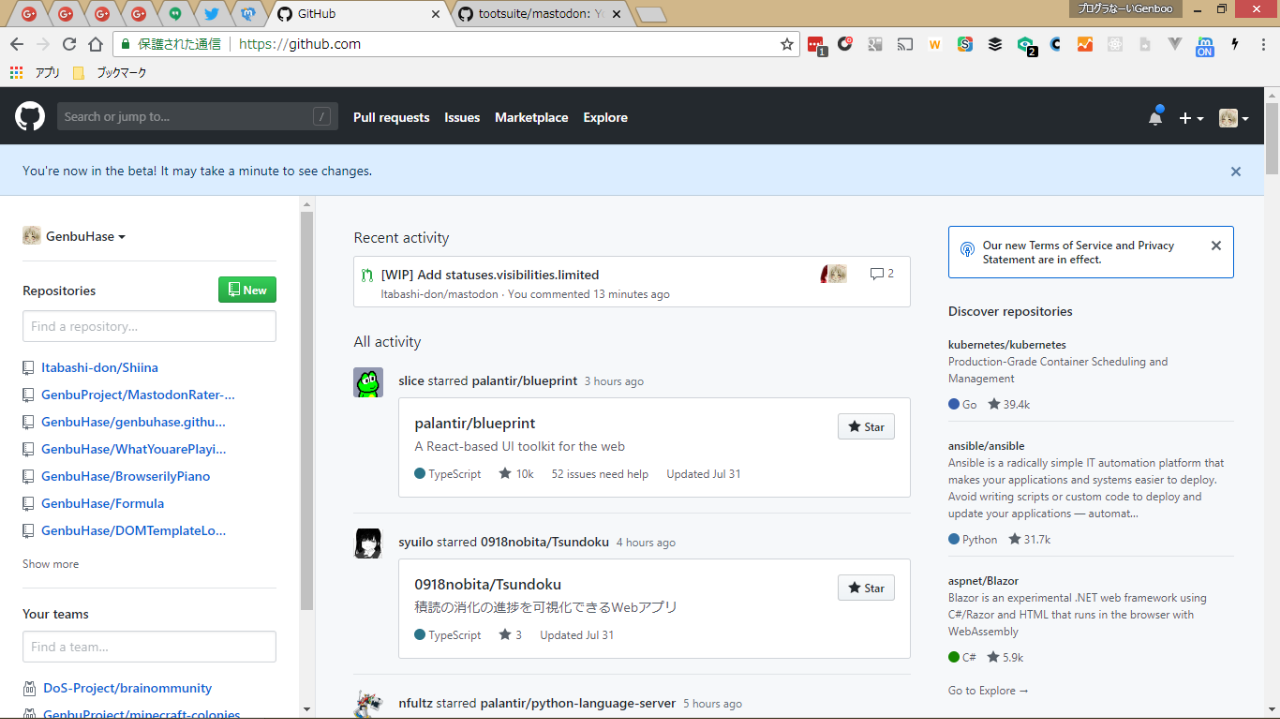Image resolution: width=1280 pixels, height=719 pixels.
Task: Star the palantir/blueprint repository
Action: tap(866, 427)
